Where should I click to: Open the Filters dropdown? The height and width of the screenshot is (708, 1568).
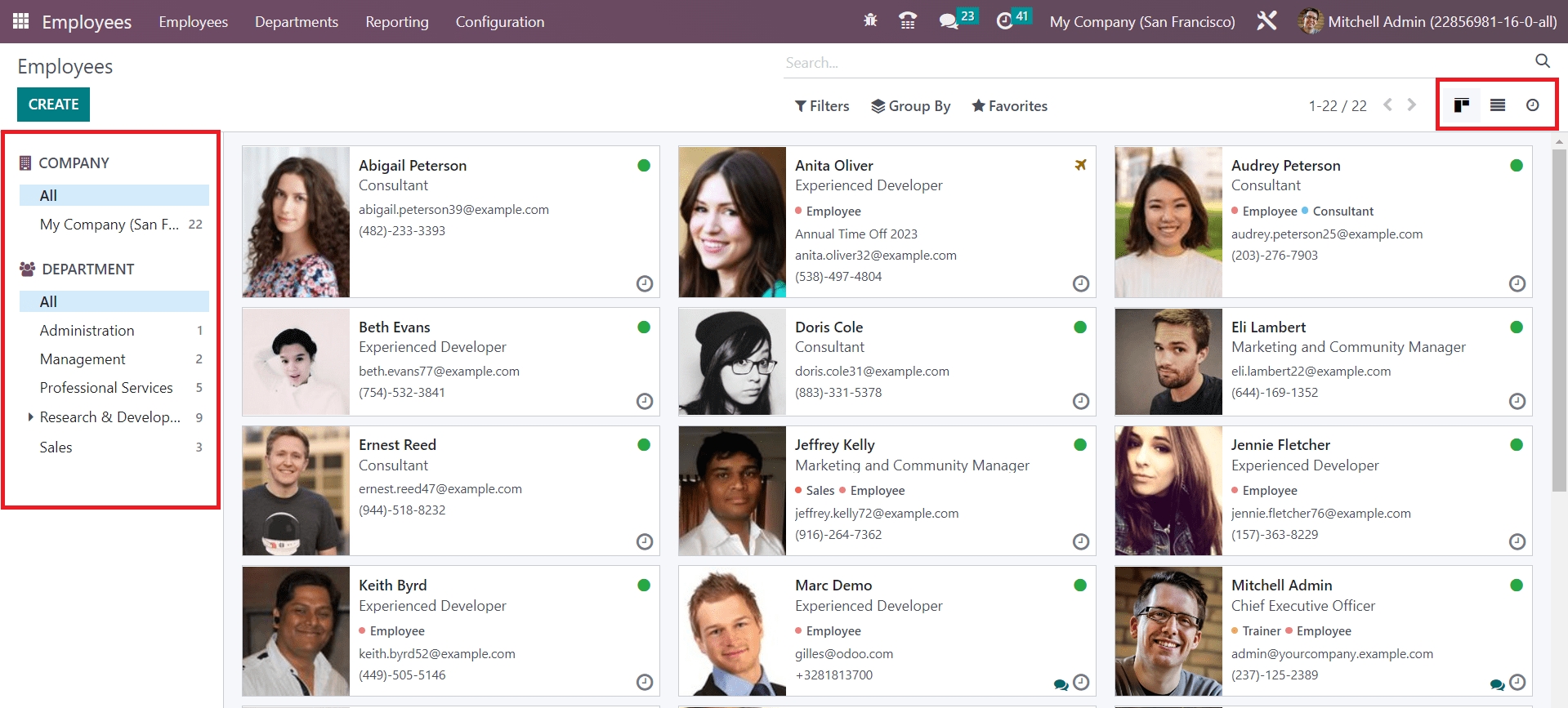[x=822, y=106]
